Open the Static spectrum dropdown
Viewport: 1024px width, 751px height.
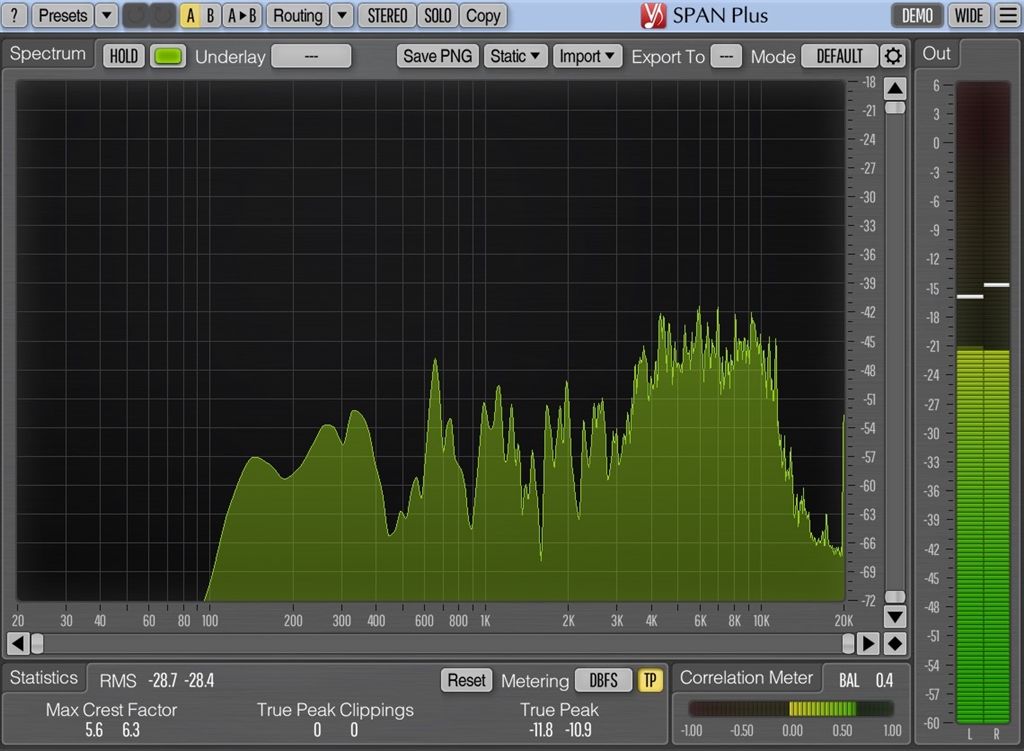click(x=516, y=56)
